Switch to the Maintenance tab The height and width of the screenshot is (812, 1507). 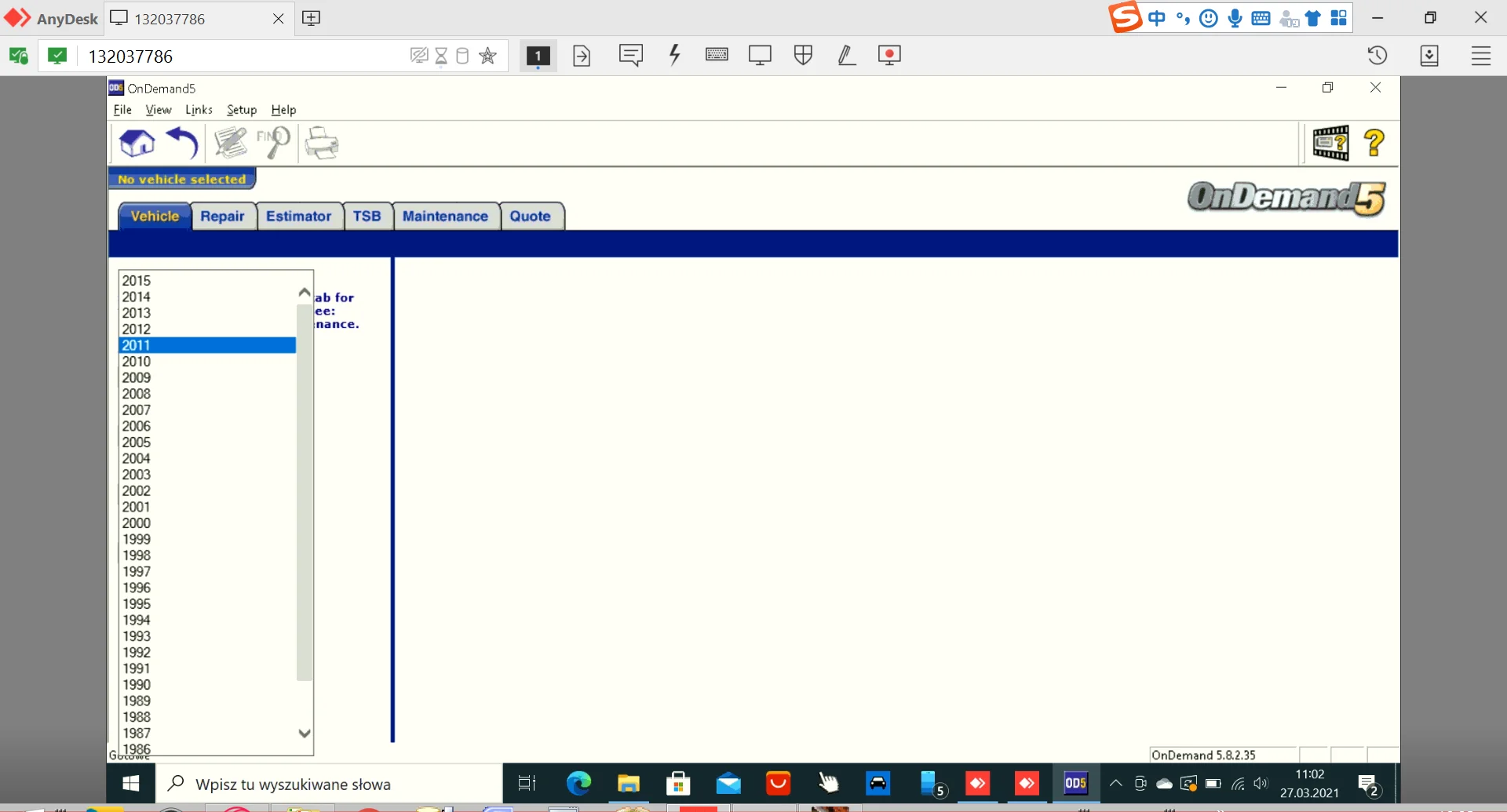(445, 217)
